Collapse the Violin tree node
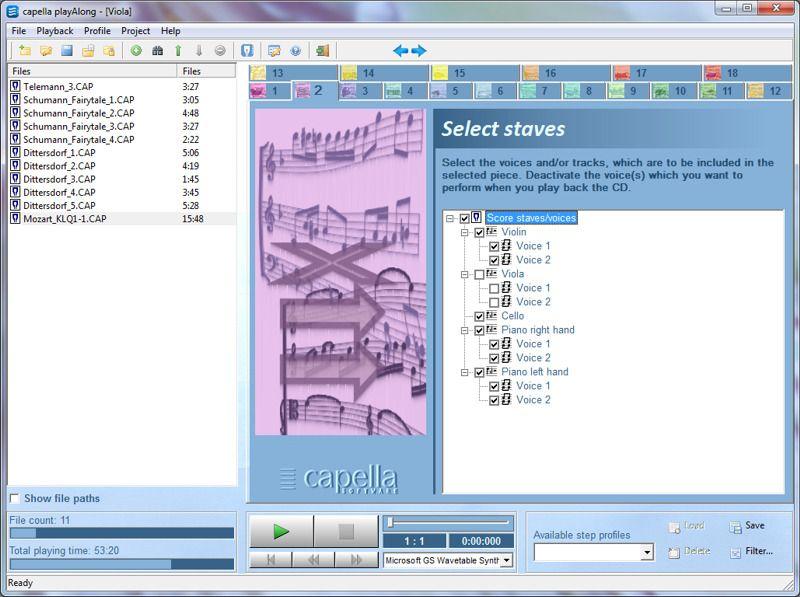Screen dimensions: 800x597 (x=465, y=232)
